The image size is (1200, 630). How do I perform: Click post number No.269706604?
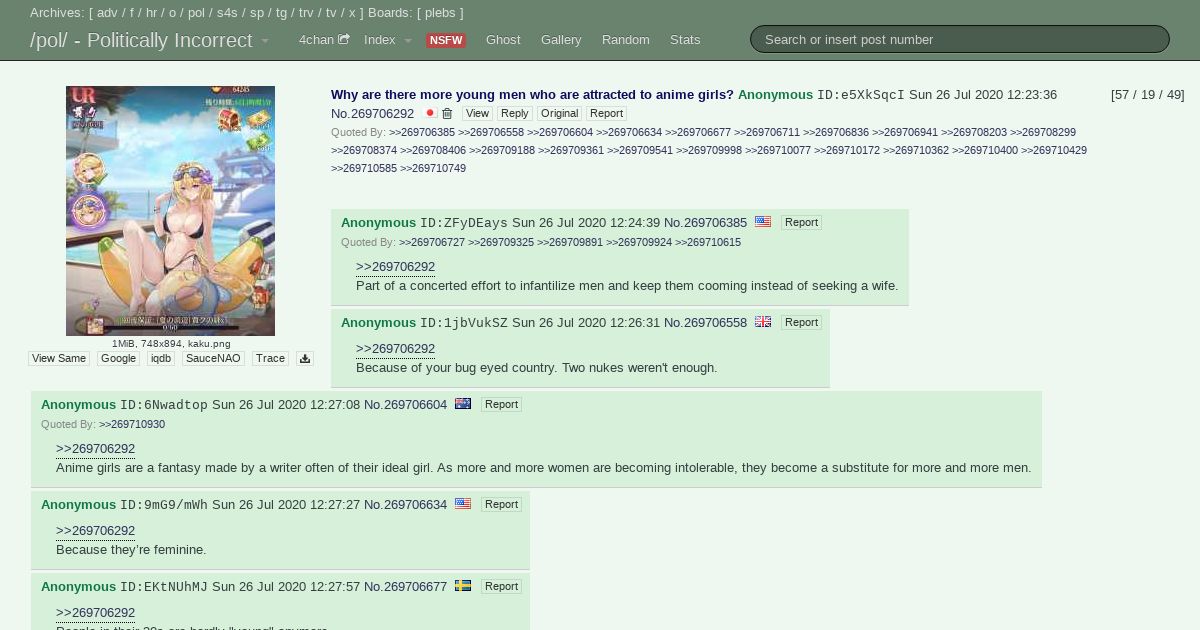pyautogui.click(x=405, y=405)
